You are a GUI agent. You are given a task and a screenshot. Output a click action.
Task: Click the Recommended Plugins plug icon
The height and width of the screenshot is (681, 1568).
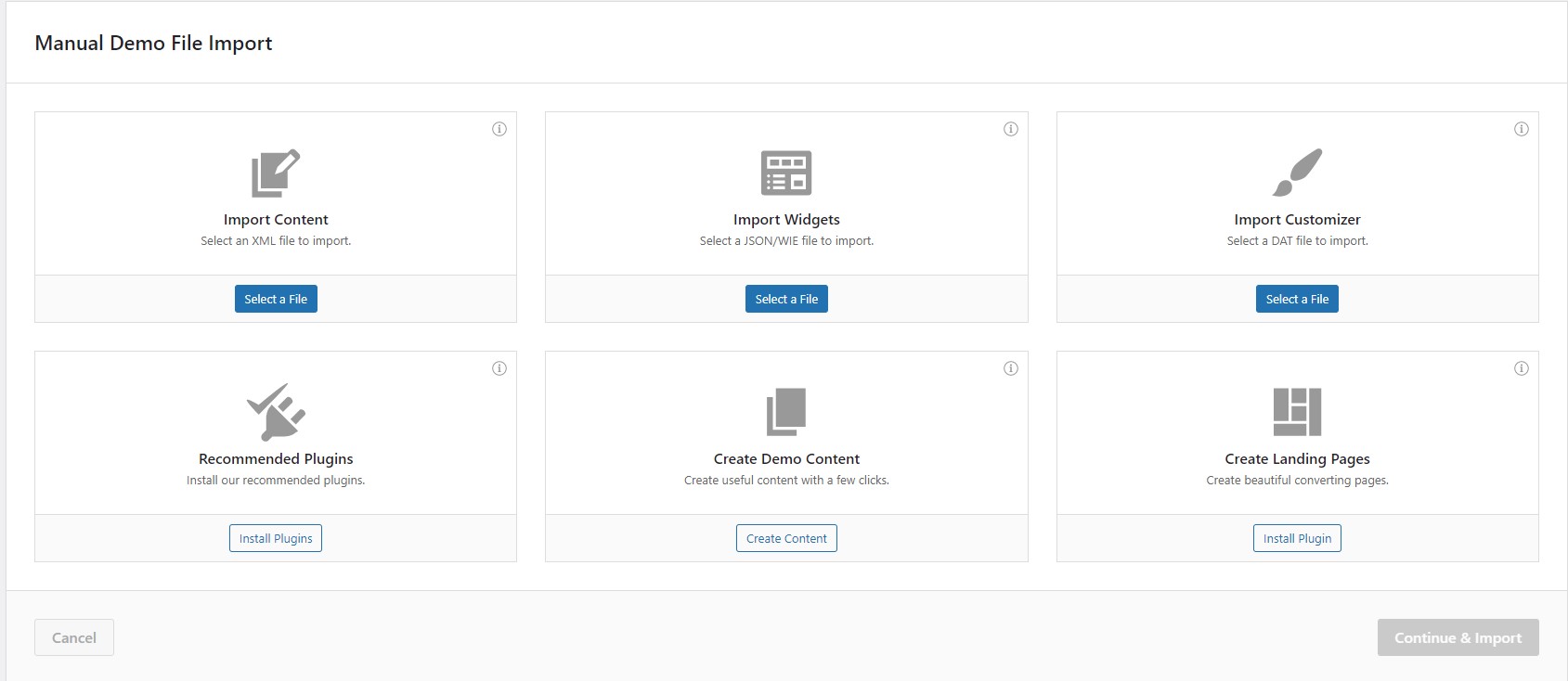click(276, 412)
